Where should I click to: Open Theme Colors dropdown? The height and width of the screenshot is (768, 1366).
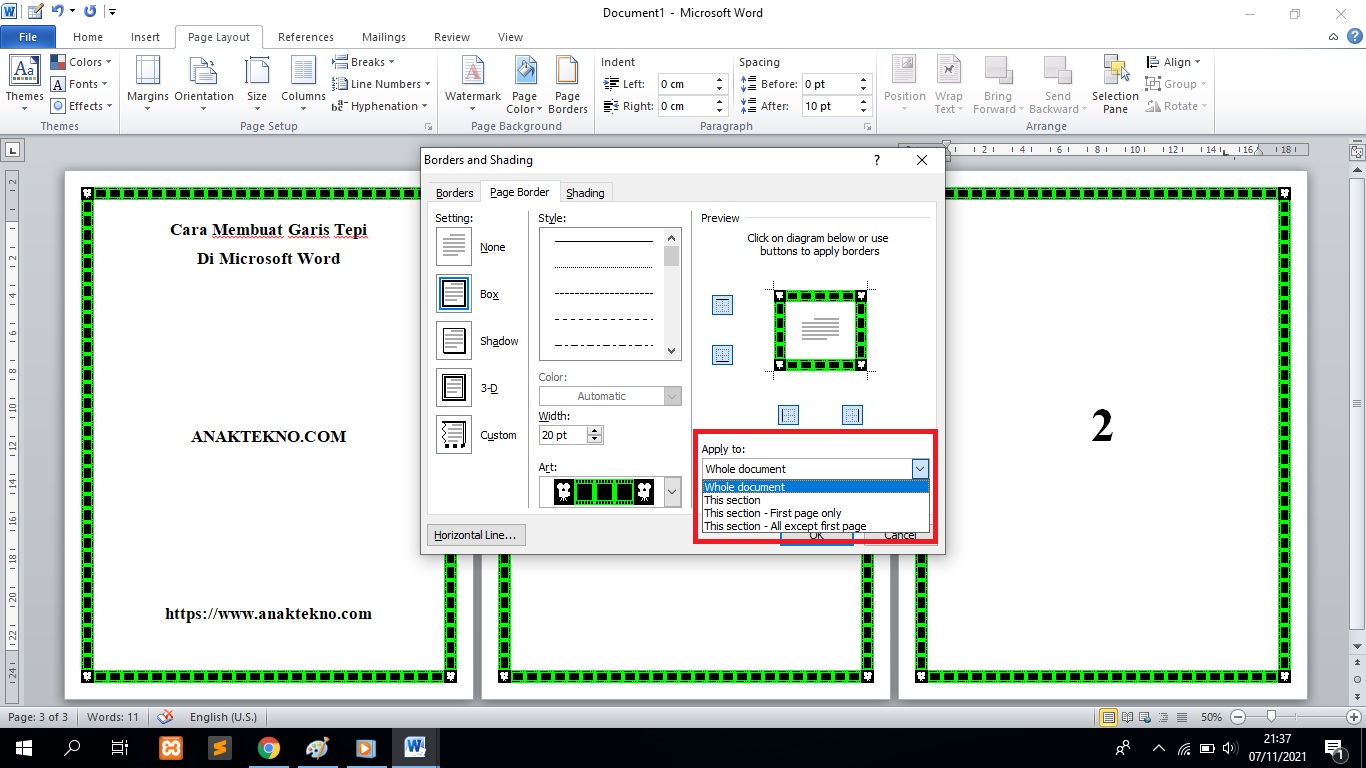(82, 62)
